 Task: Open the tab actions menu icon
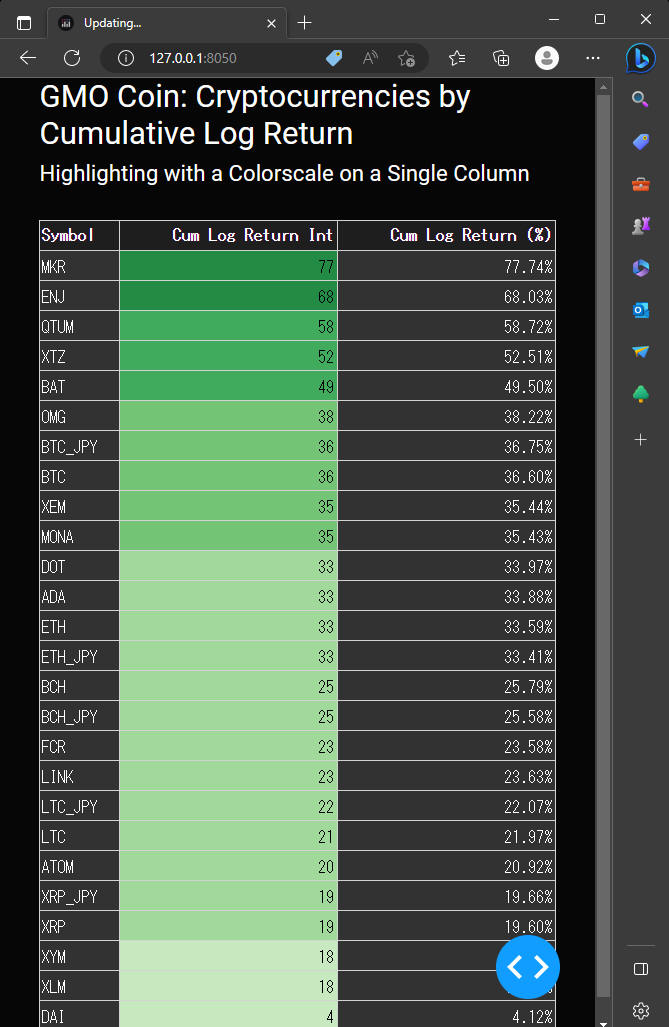pyautogui.click(x=24, y=23)
